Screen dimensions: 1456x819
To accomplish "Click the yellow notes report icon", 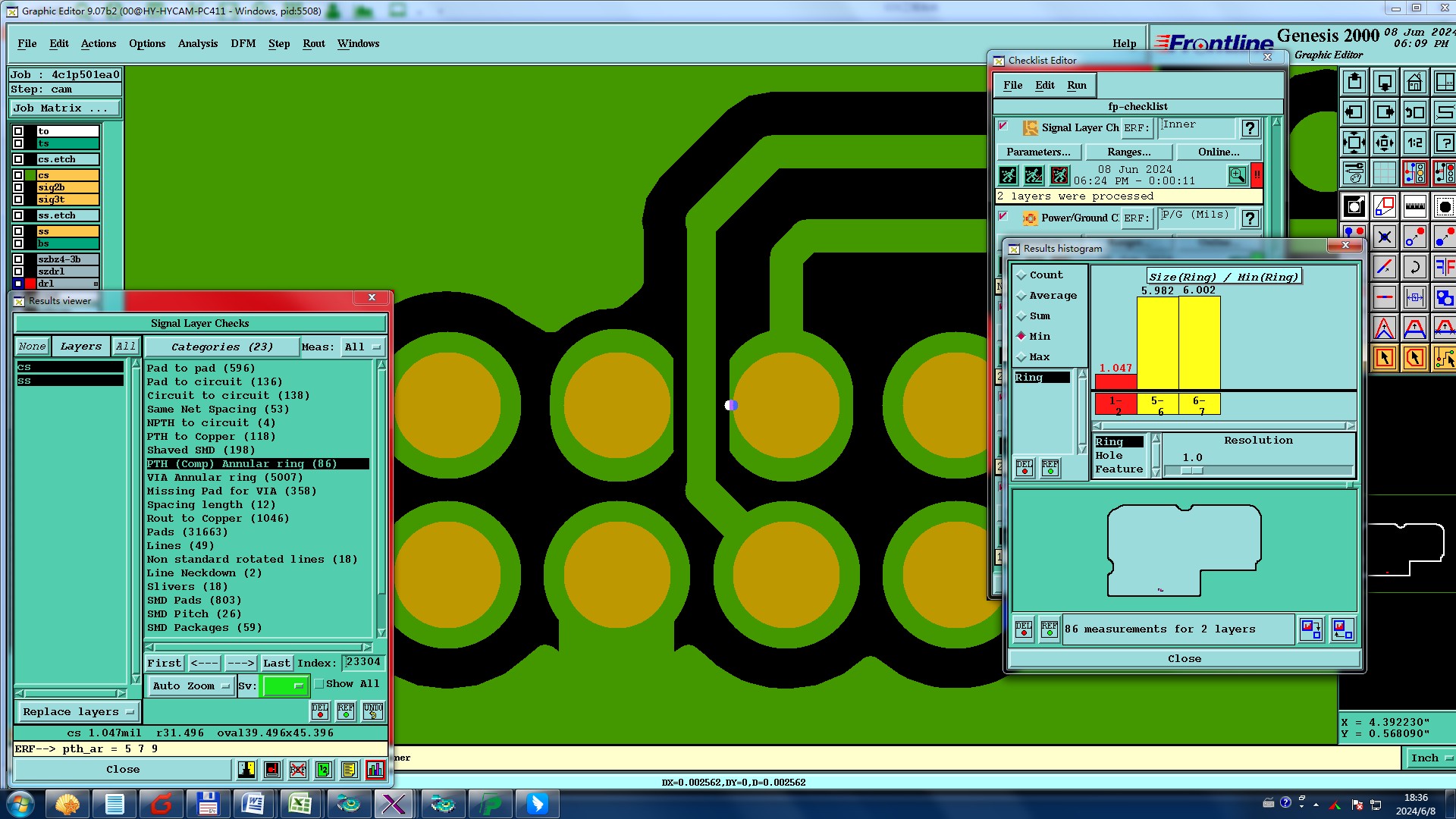I will click(349, 770).
